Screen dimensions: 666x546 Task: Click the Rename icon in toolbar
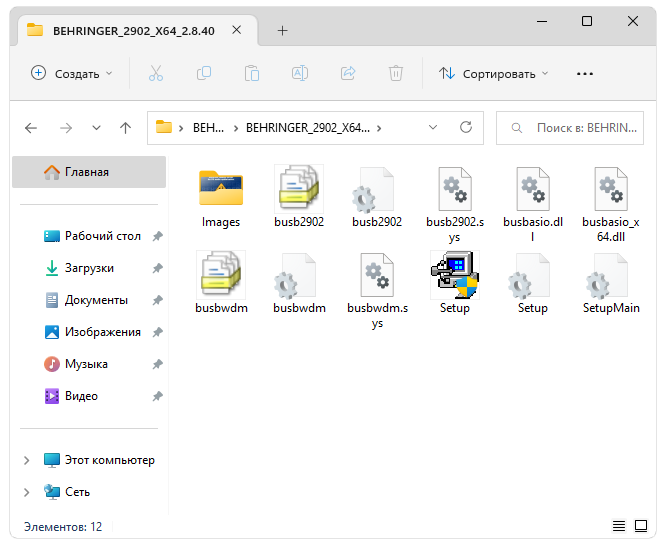(300, 73)
